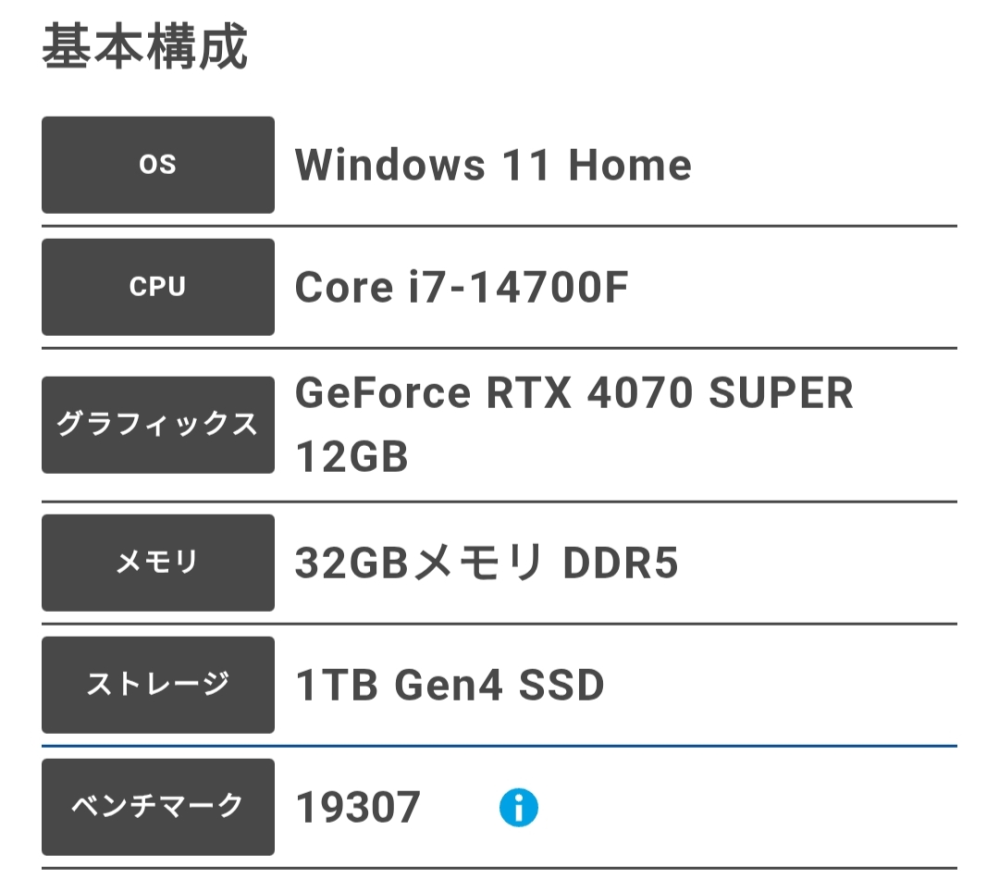Expand the 1TB Gen4 SSD row
Viewport: 999px width, 892px height.
click(x=447, y=685)
